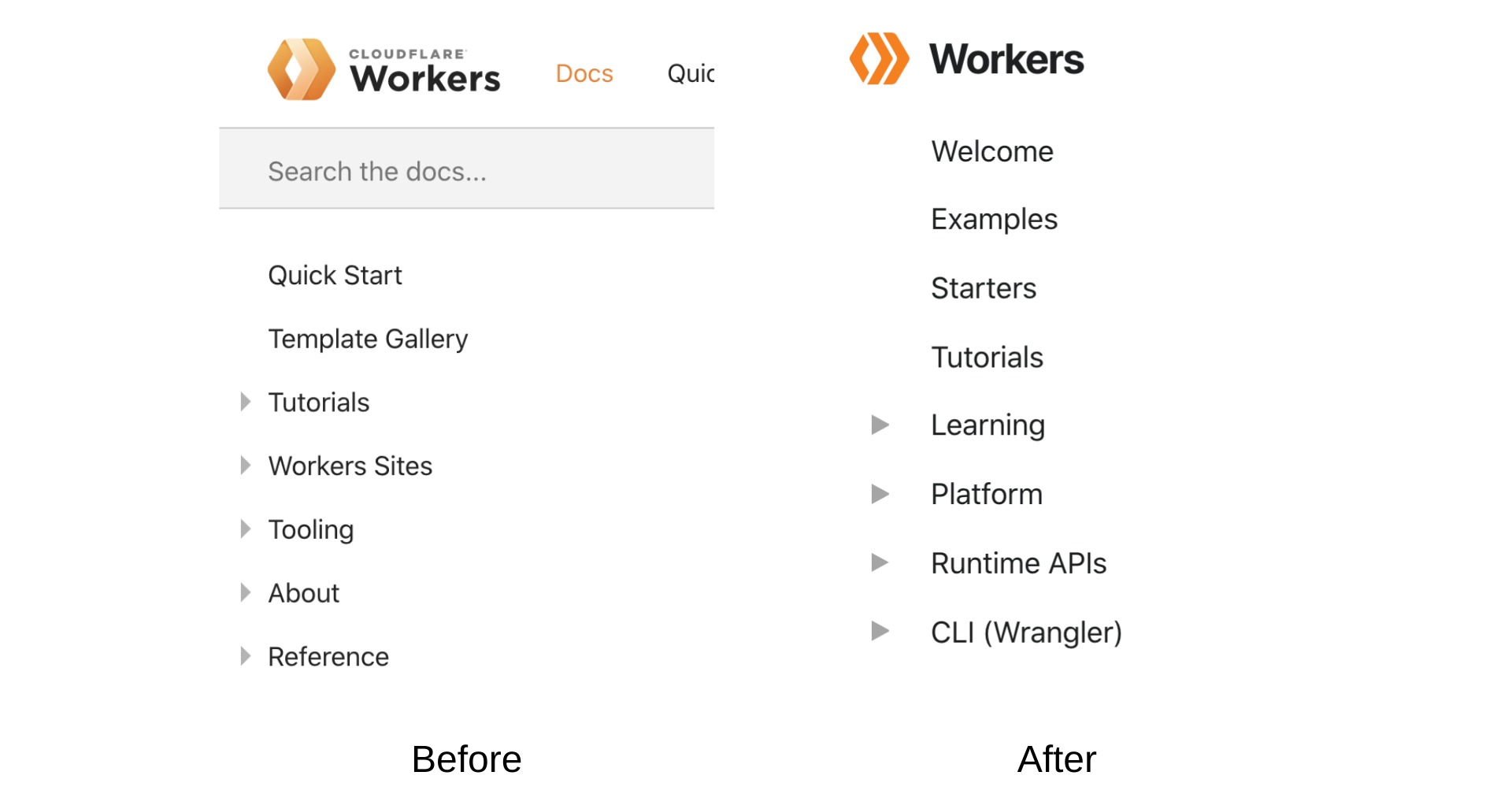Expand the Learning section triangle

[880, 425]
